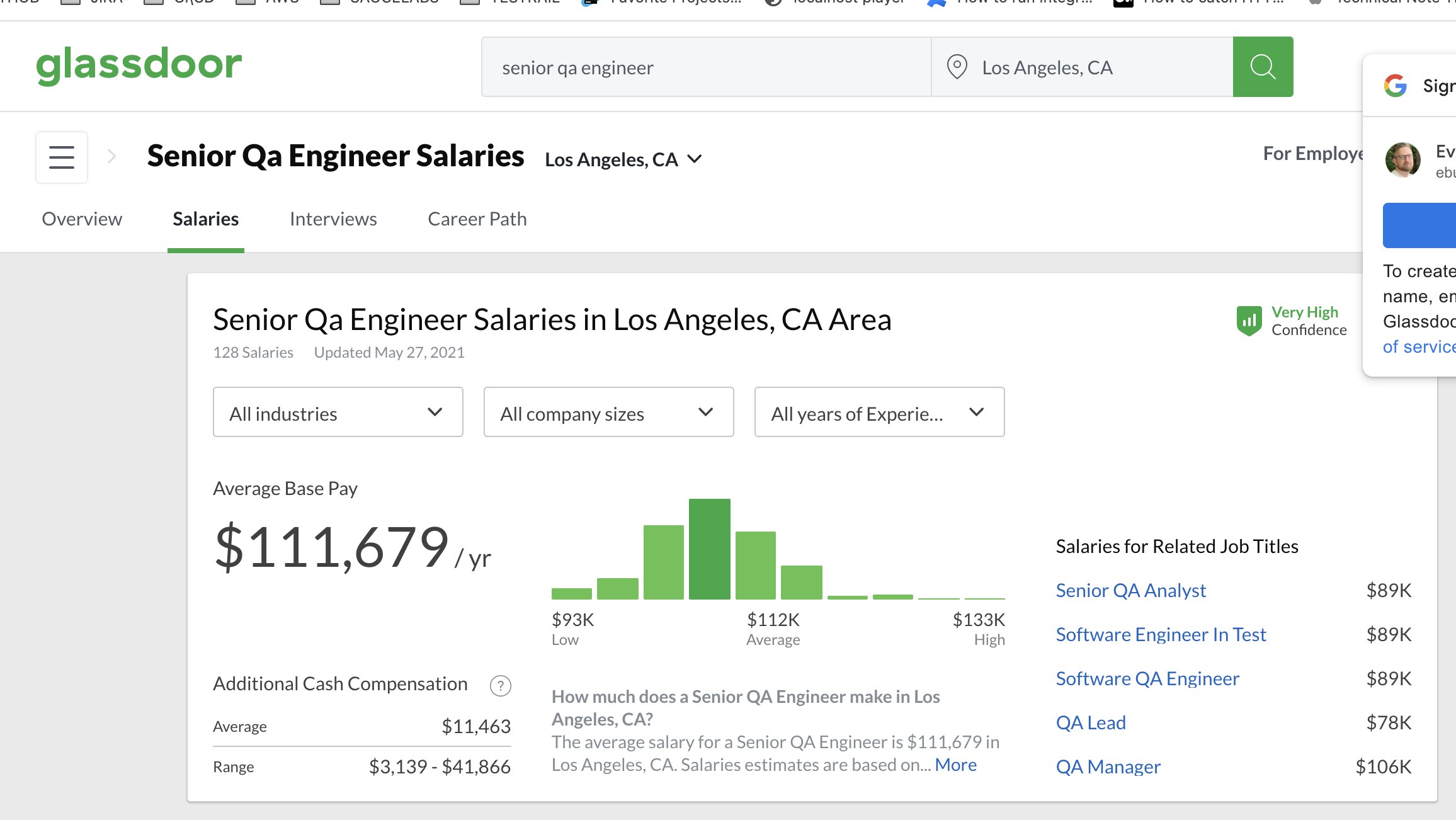Click the $3,139 - $41,866 range value
1456x820 pixels.
click(440, 767)
